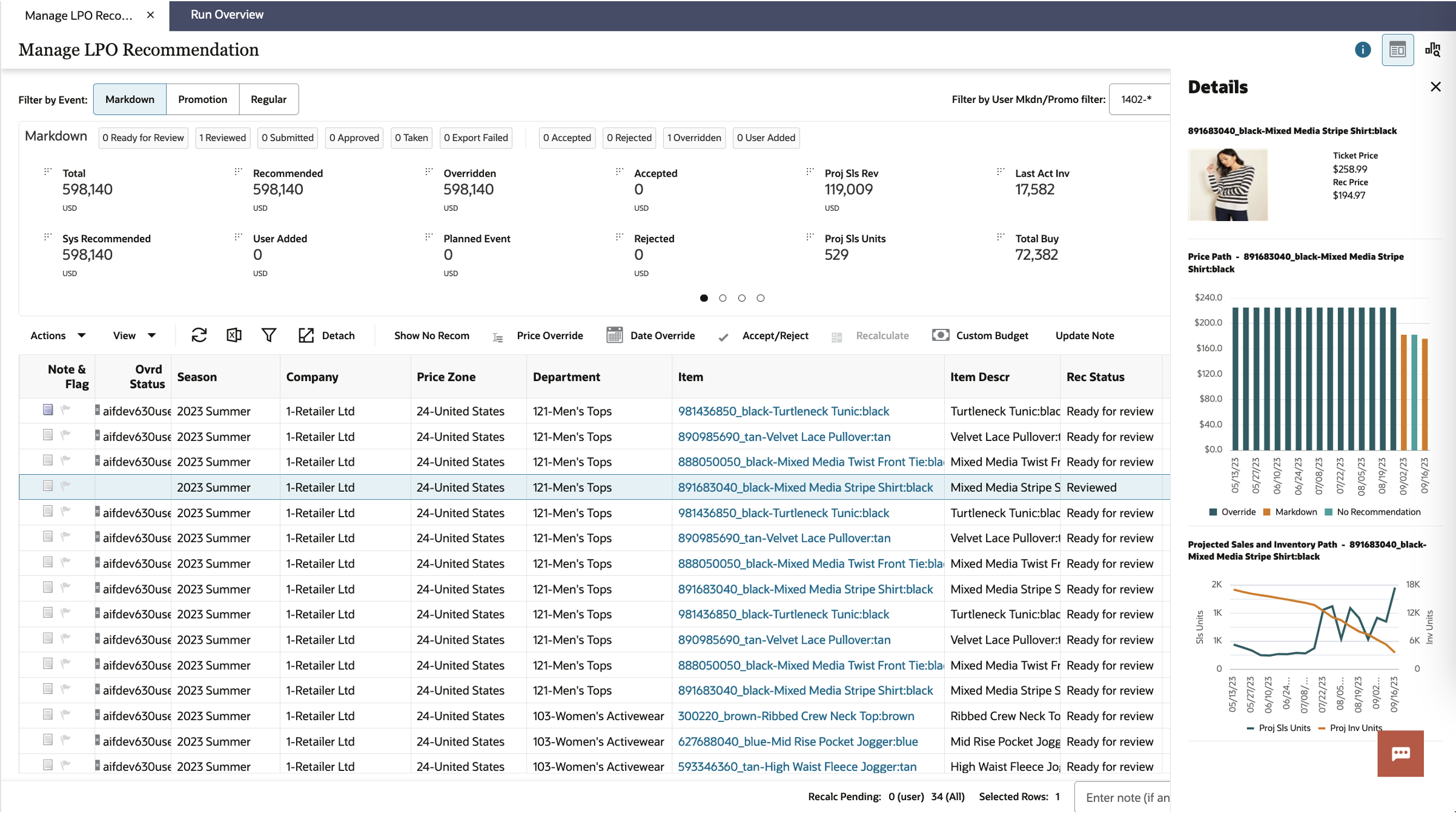The width and height of the screenshot is (1456, 814).
Task: Click the Markdown legend color swatch
Action: (1267, 512)
